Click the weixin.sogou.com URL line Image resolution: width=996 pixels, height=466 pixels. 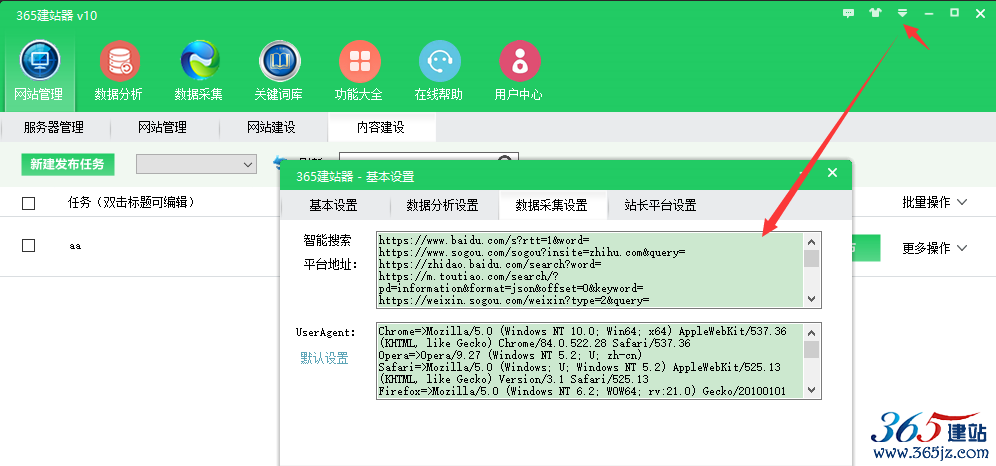[513, 300]
